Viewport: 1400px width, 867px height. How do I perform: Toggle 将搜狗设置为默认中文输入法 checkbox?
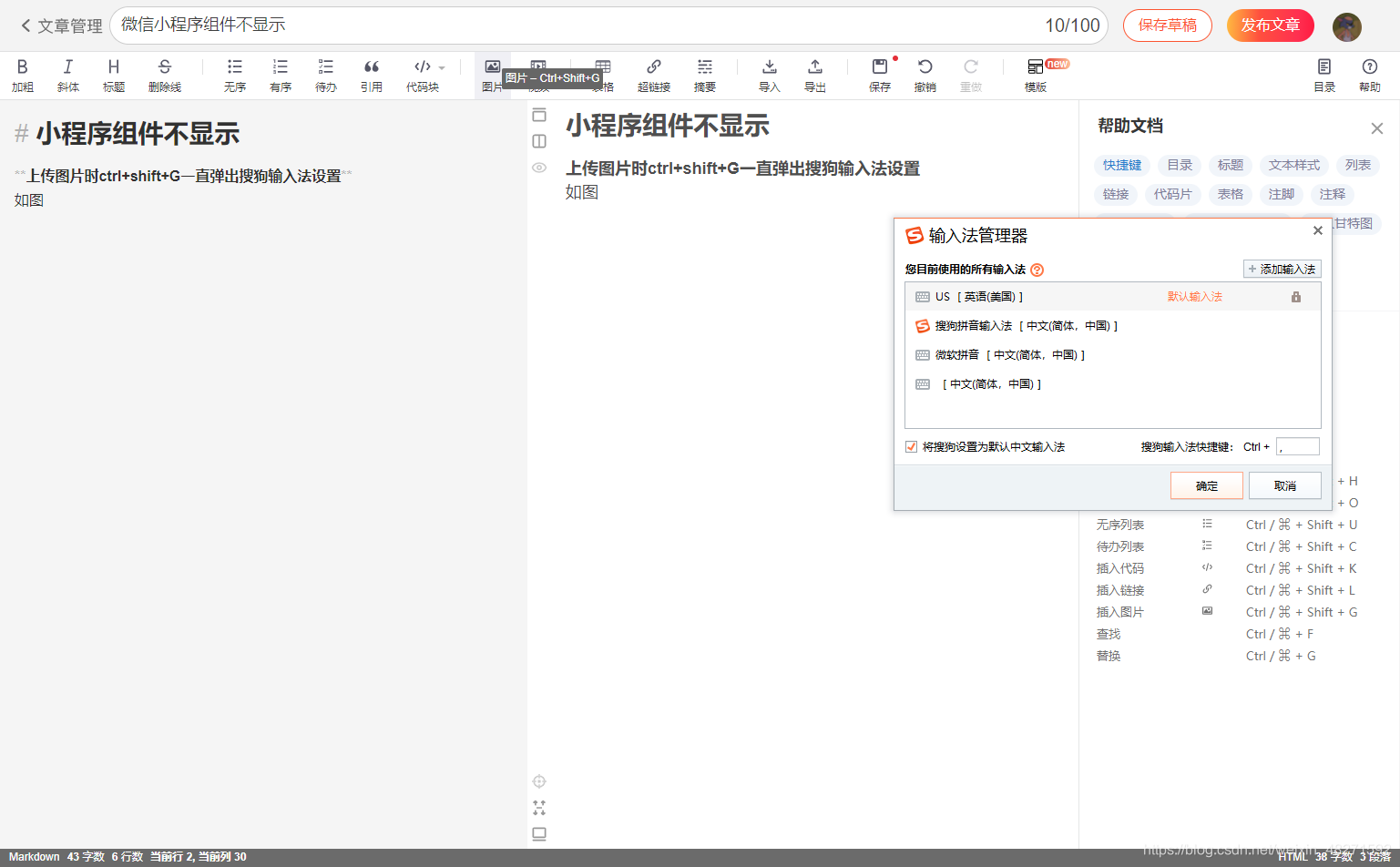pyautogui.click(x=911, y=446)
